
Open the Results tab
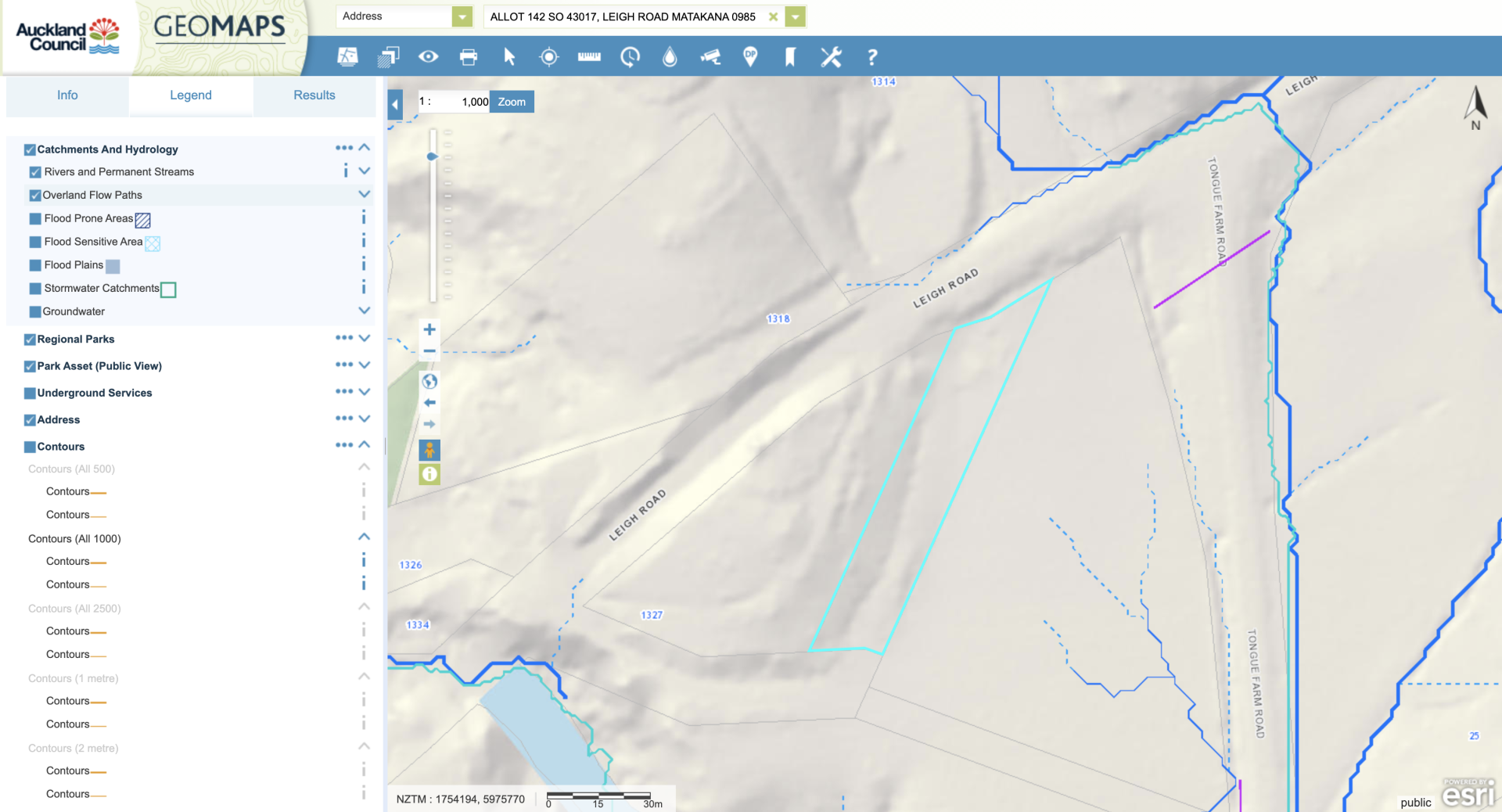point(314,95)
